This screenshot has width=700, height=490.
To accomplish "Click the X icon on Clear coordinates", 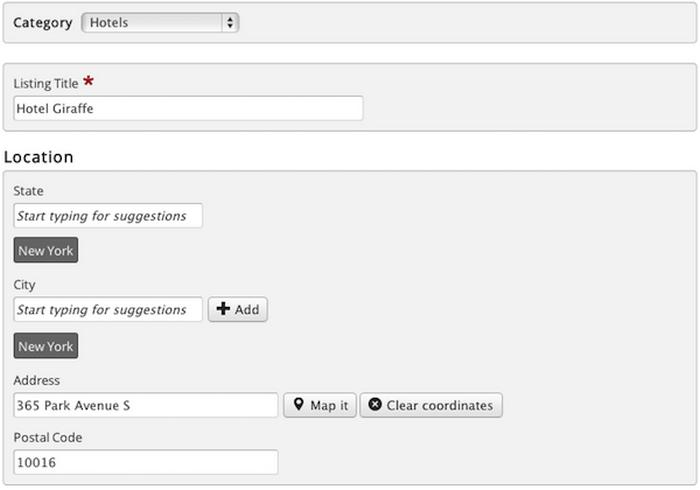I will click(374, 405).
